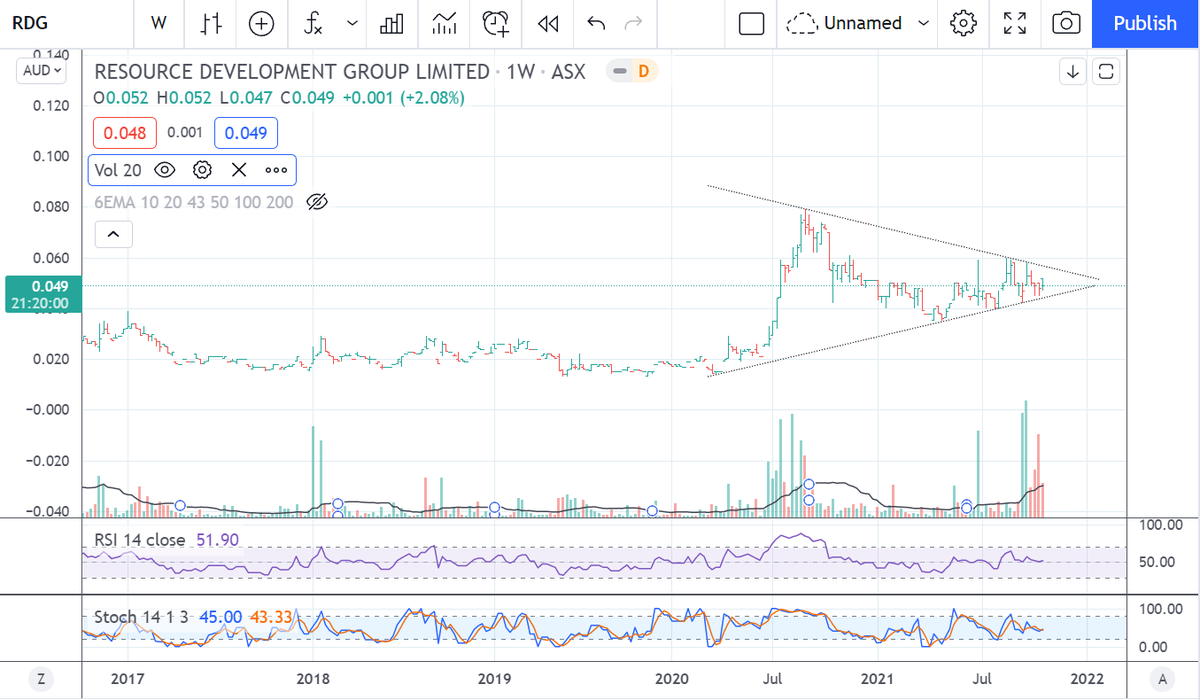Click the move pane down arrow
Viewport: 1200px width, 700px height.
(x=1073, y=72)
